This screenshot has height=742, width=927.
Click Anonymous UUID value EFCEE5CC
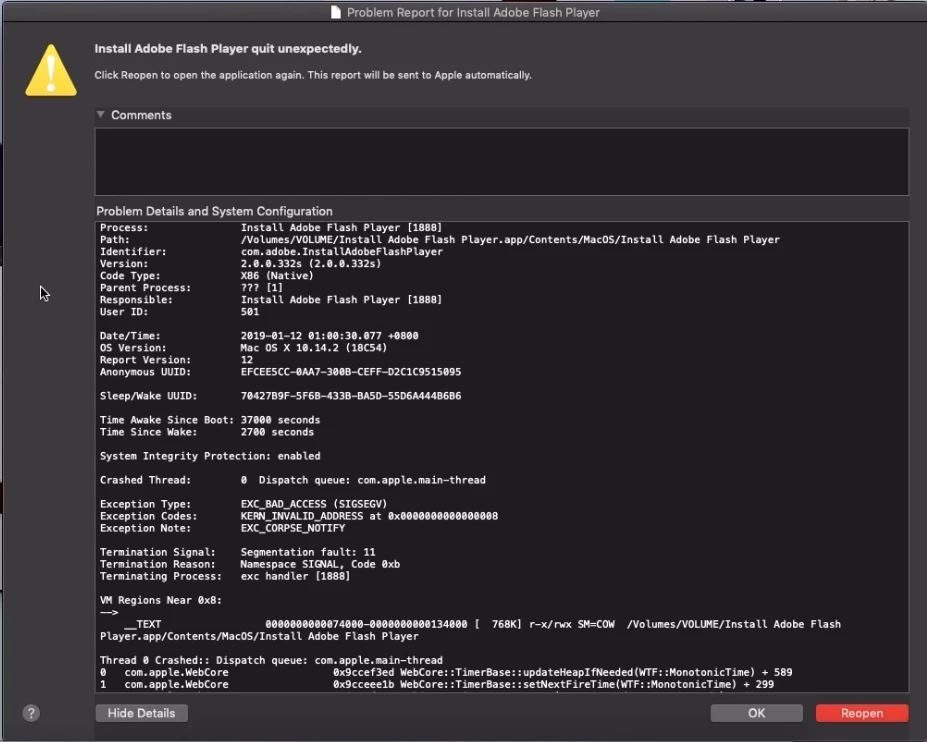coord(351,372)
